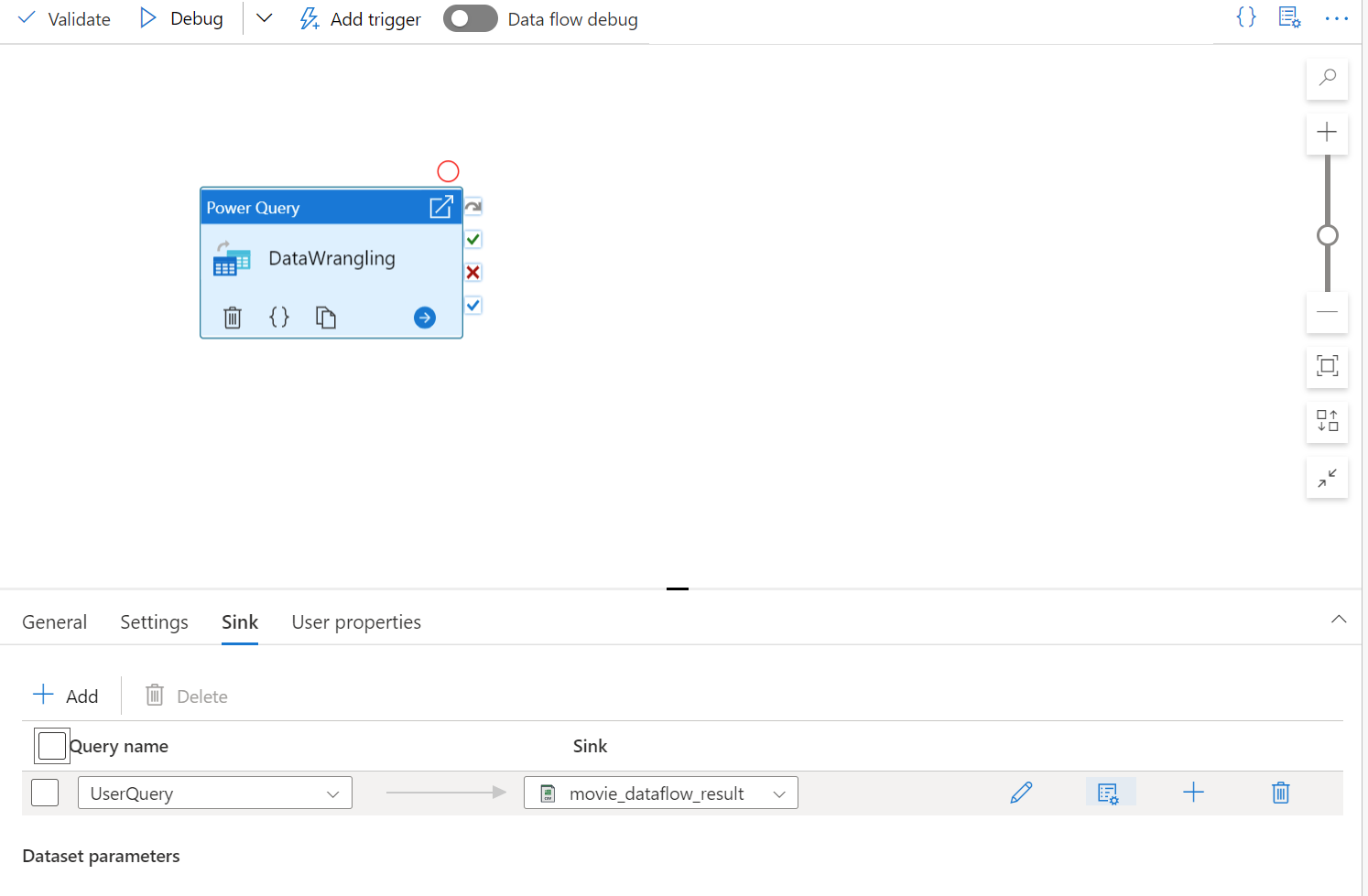Open the User properties tab

point(355,621)
